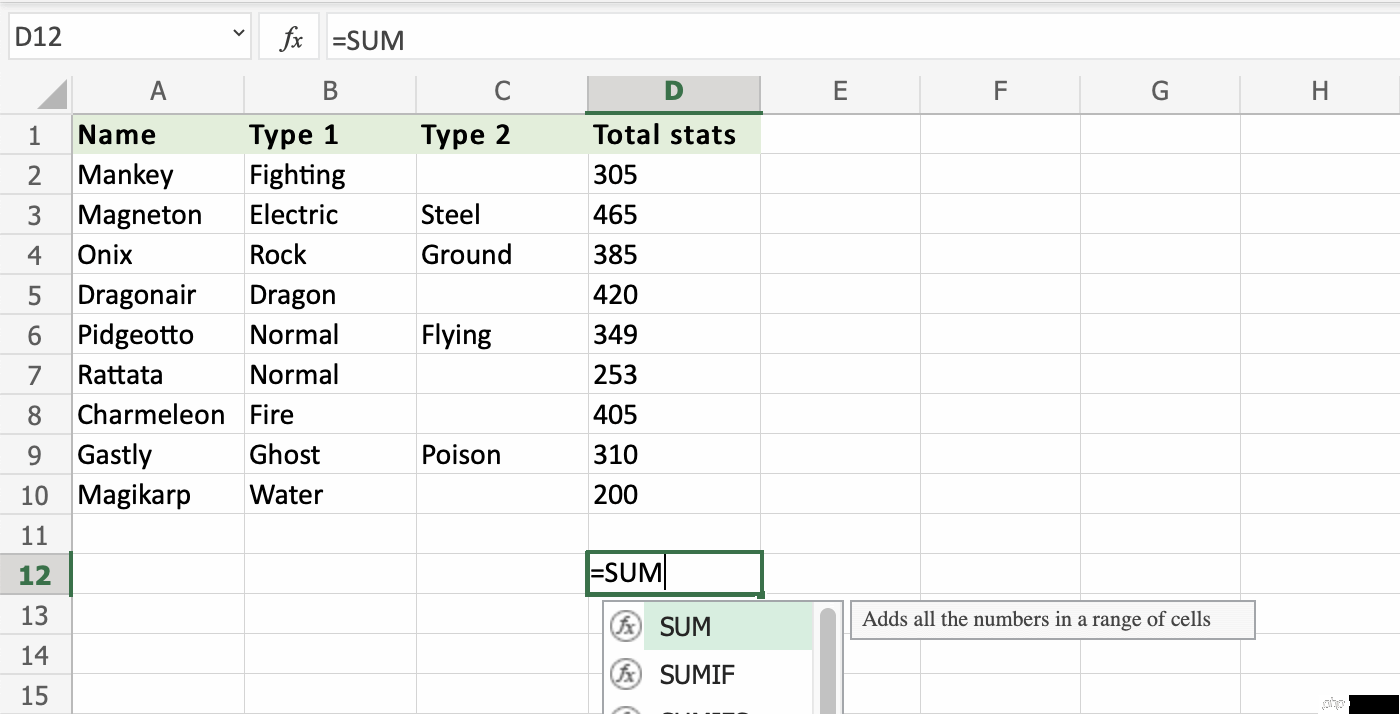
Task: Click the Poison type cell
Action: 502,455
